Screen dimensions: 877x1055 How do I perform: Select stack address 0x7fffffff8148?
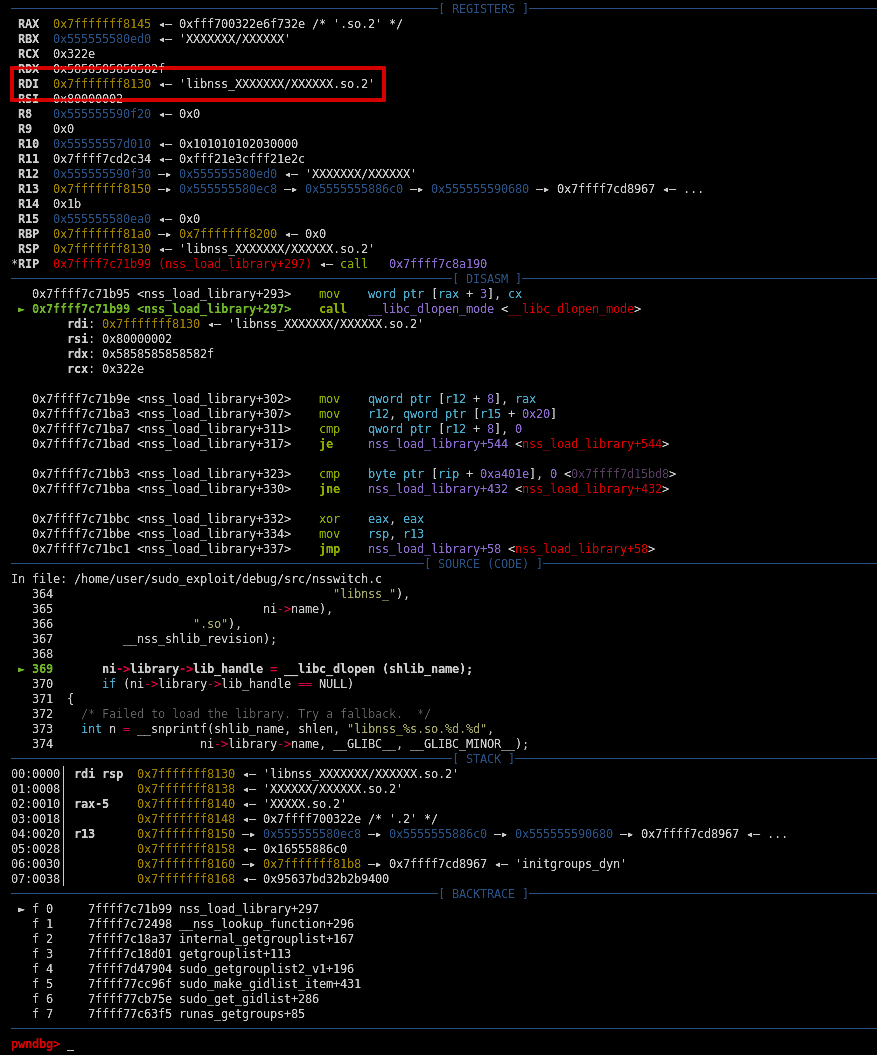186,820
